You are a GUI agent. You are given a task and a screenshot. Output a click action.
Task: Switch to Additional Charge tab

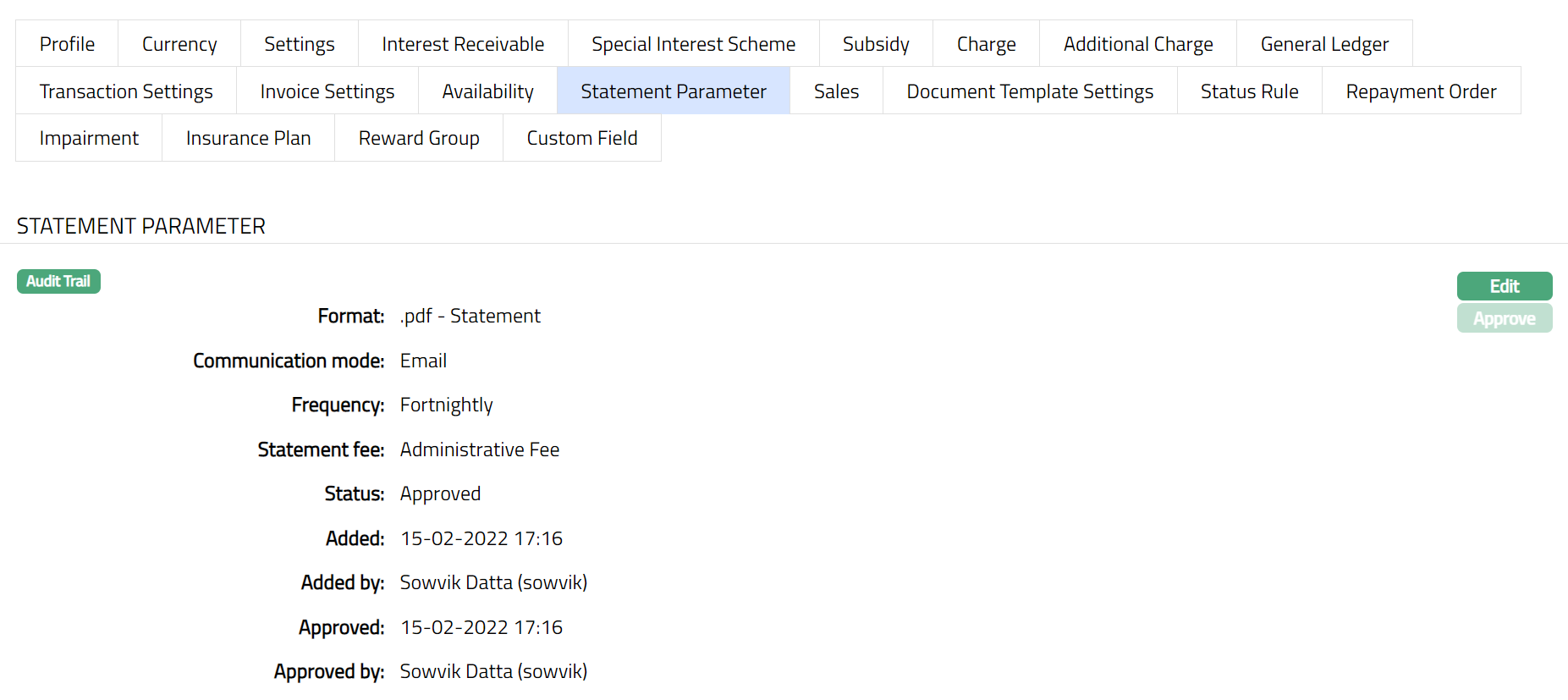(1138, 44)
